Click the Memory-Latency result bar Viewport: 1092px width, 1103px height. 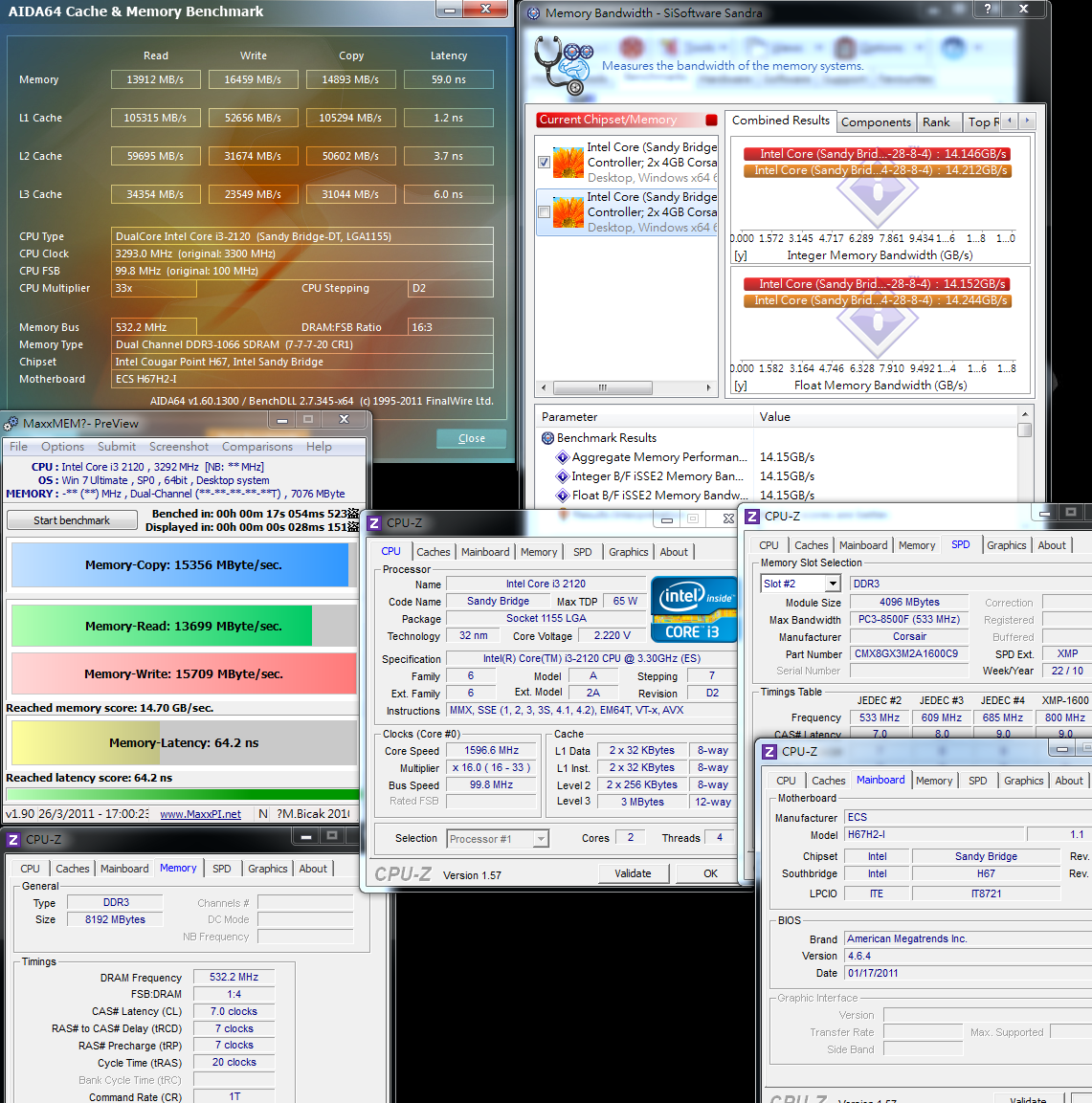click(184, 743)
